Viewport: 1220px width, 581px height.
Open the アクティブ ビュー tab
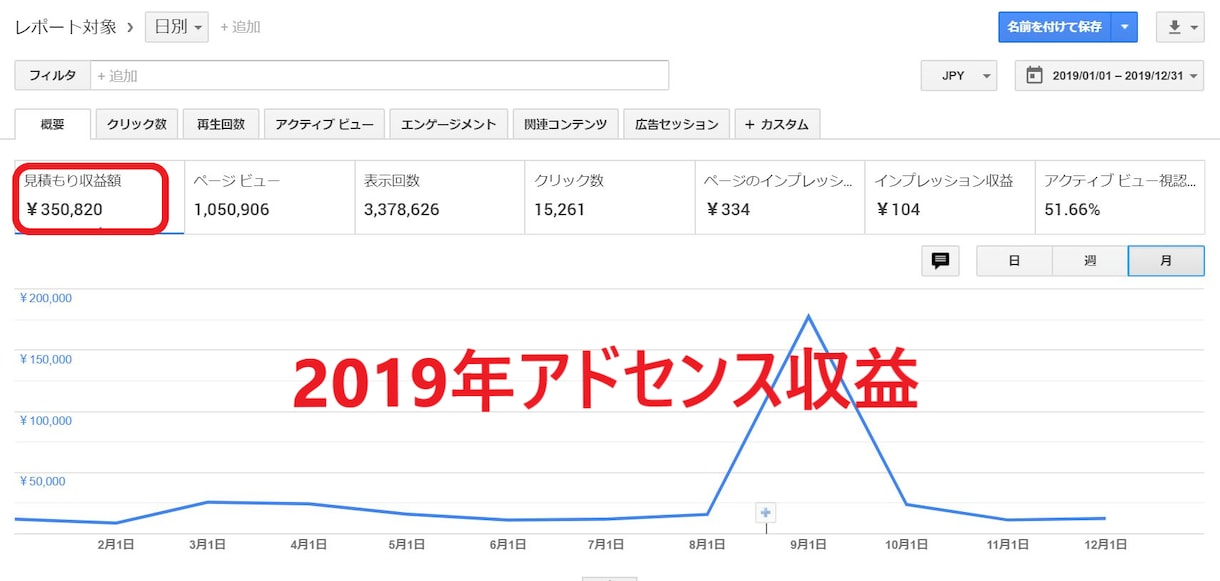pos(324,124)
